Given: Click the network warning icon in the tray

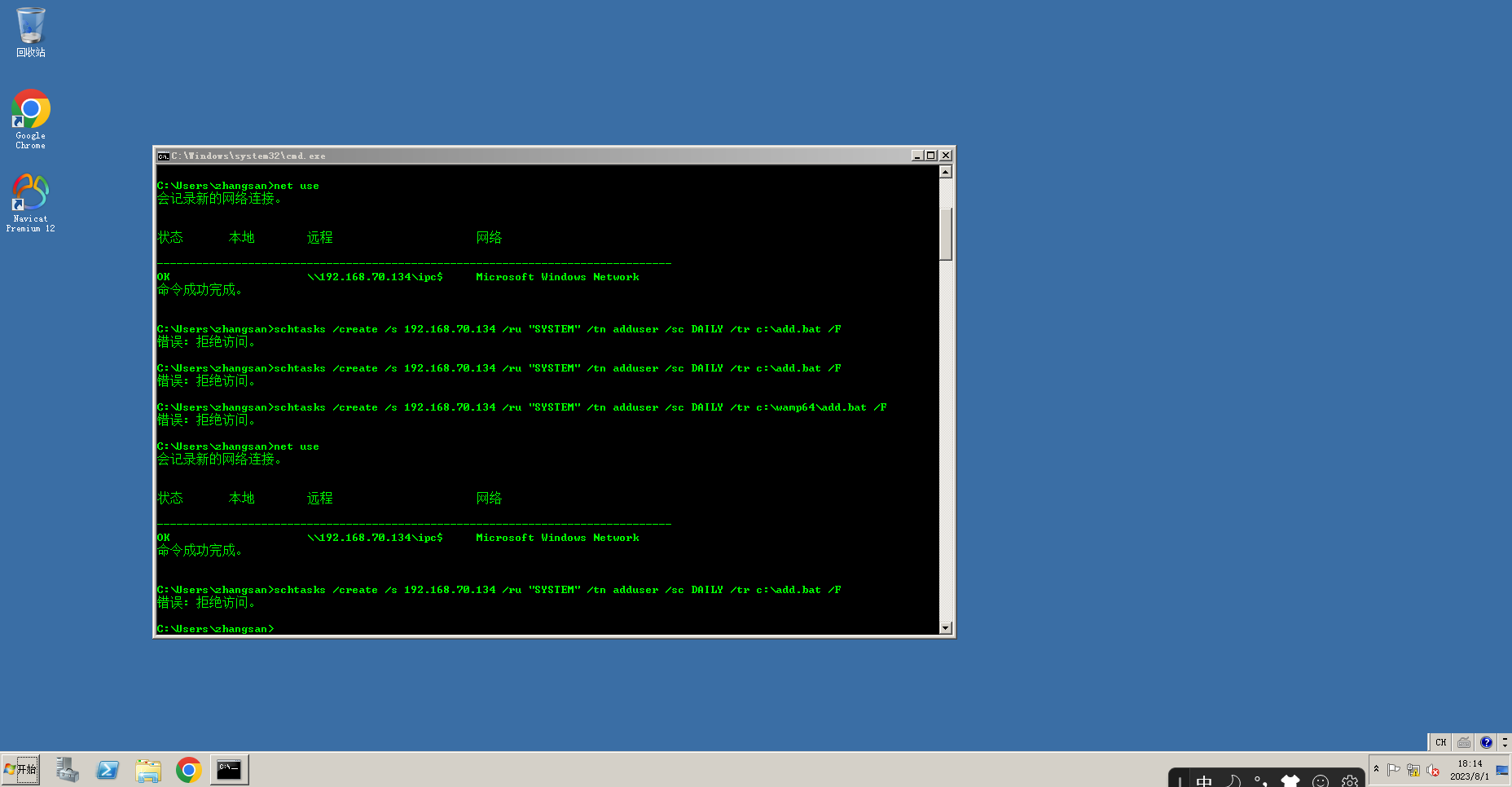Looking at the screenshot, I should (x=1413, y=768).
